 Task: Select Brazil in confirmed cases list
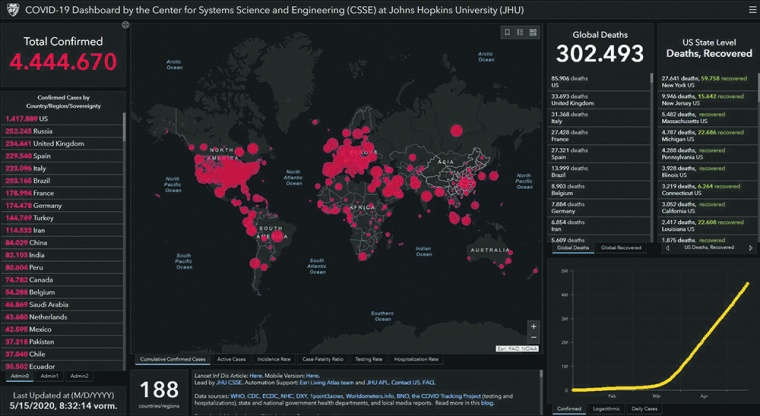[62, 181]
